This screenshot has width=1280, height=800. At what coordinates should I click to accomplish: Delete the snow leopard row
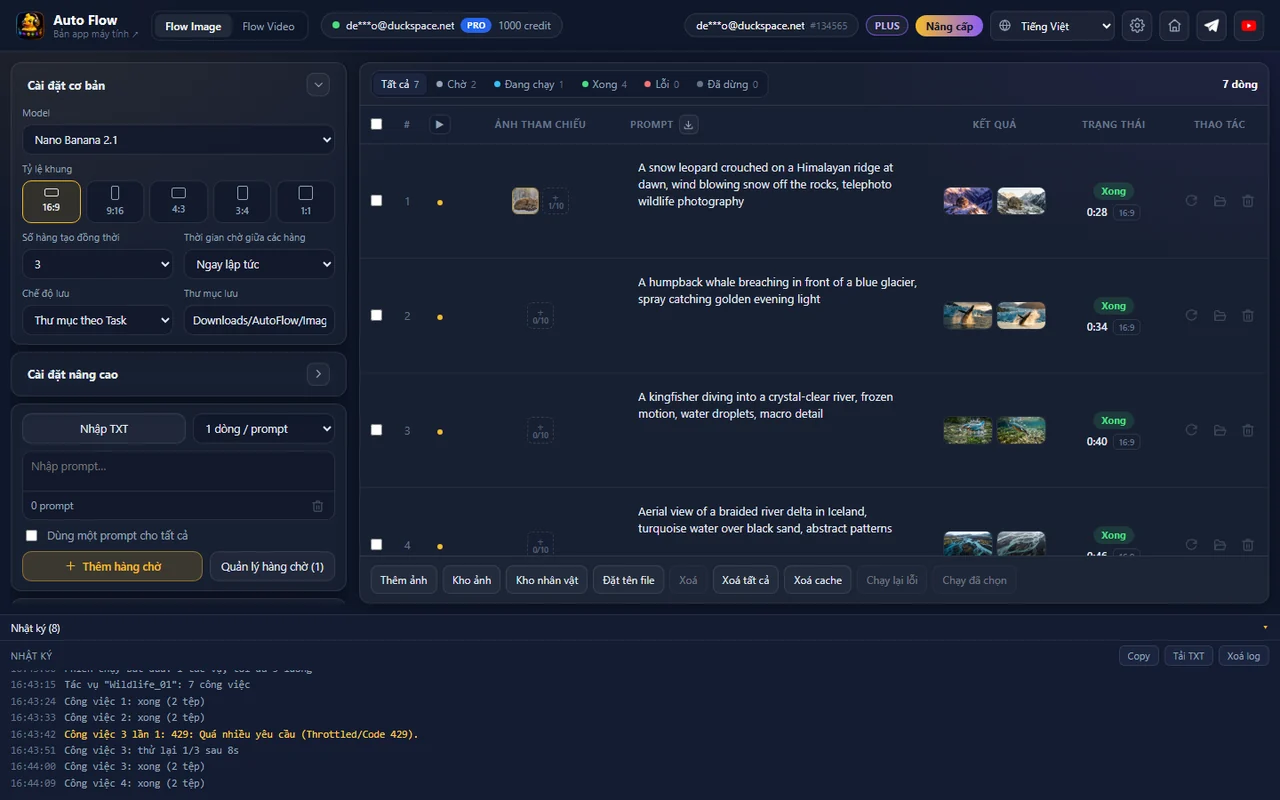point(1248,201)
